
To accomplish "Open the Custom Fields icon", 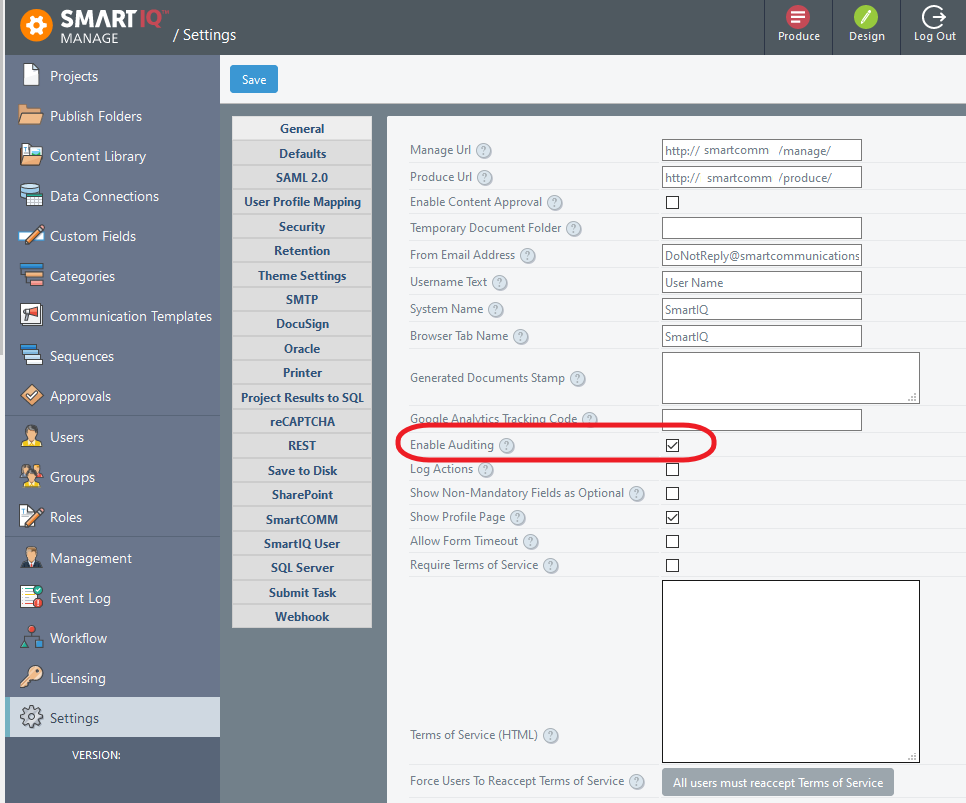I will 31,235.
